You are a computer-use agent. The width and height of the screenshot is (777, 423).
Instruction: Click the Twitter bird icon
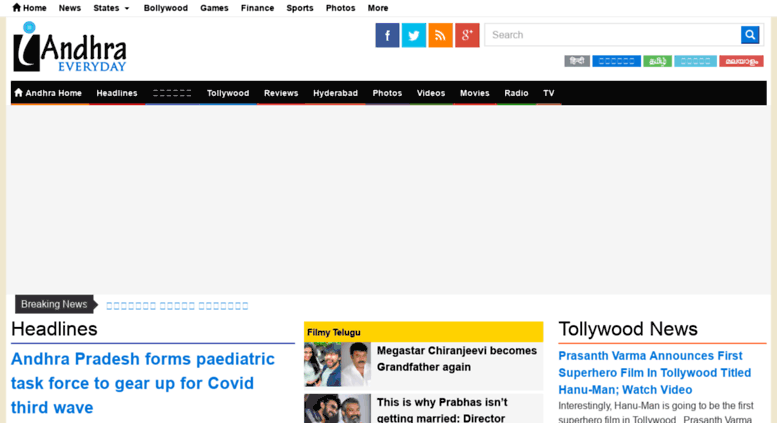point(414,35)
